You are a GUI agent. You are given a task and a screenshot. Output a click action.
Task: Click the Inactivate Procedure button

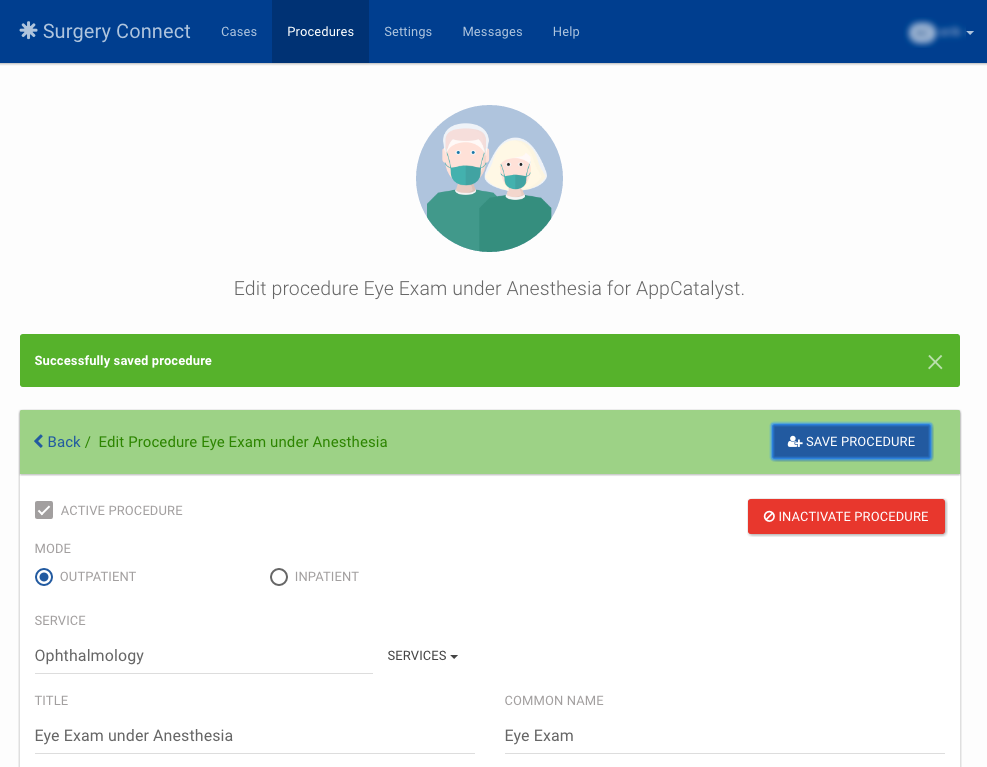846,516
